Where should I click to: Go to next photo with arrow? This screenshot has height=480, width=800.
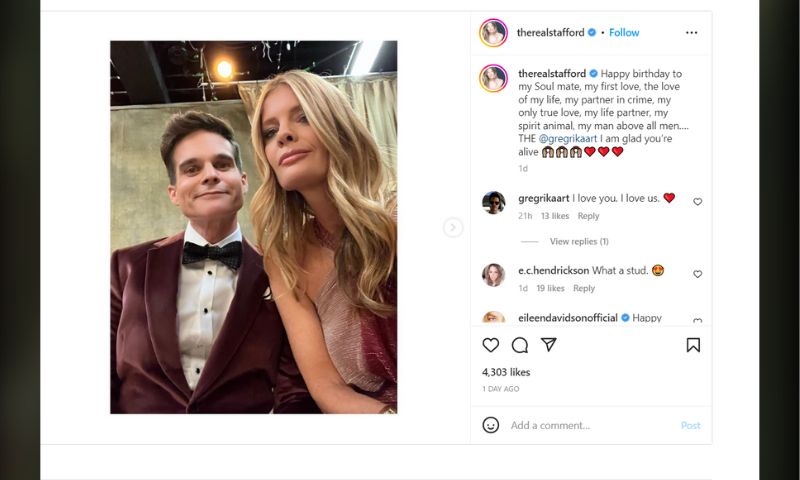pyautogui.click(x=453, y=228)
